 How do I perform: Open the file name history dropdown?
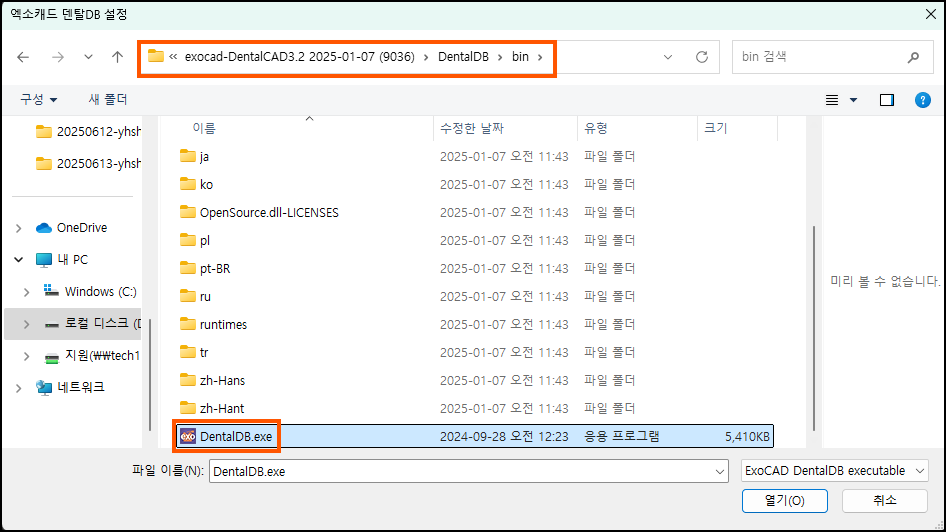click(x=719, y=470)
